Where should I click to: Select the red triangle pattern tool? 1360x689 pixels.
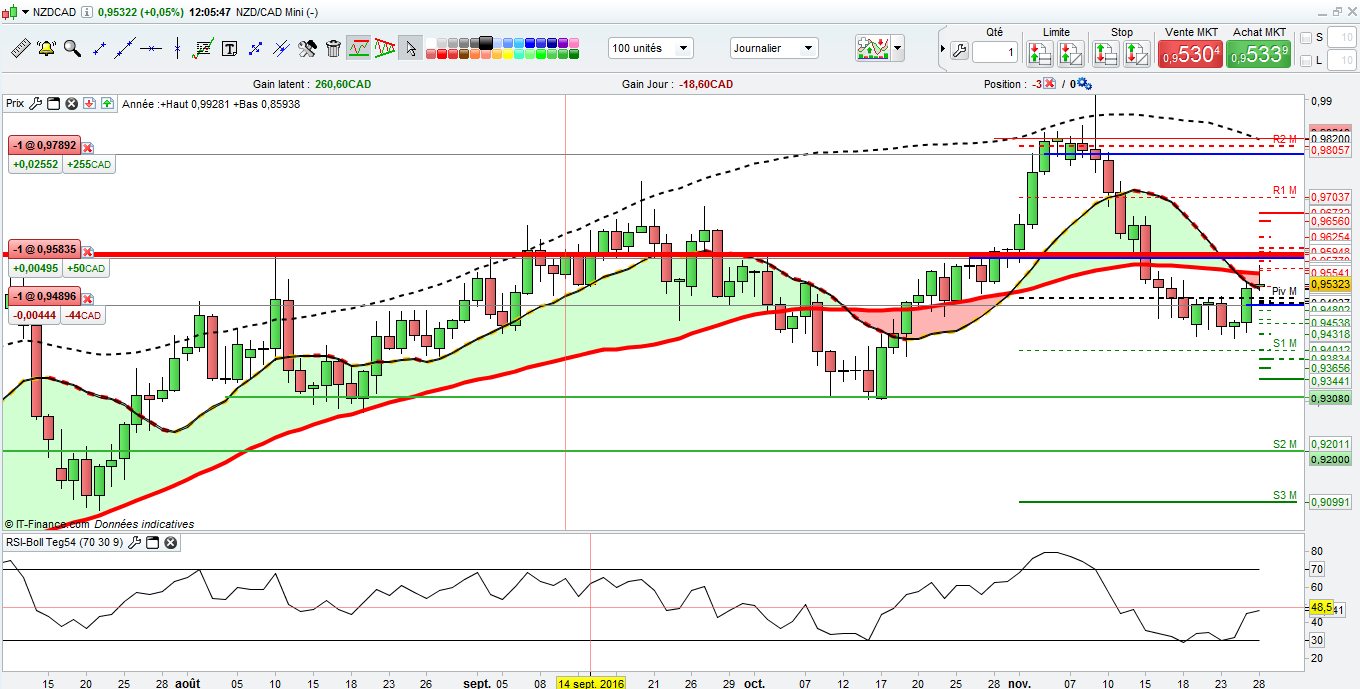(385, 48)
